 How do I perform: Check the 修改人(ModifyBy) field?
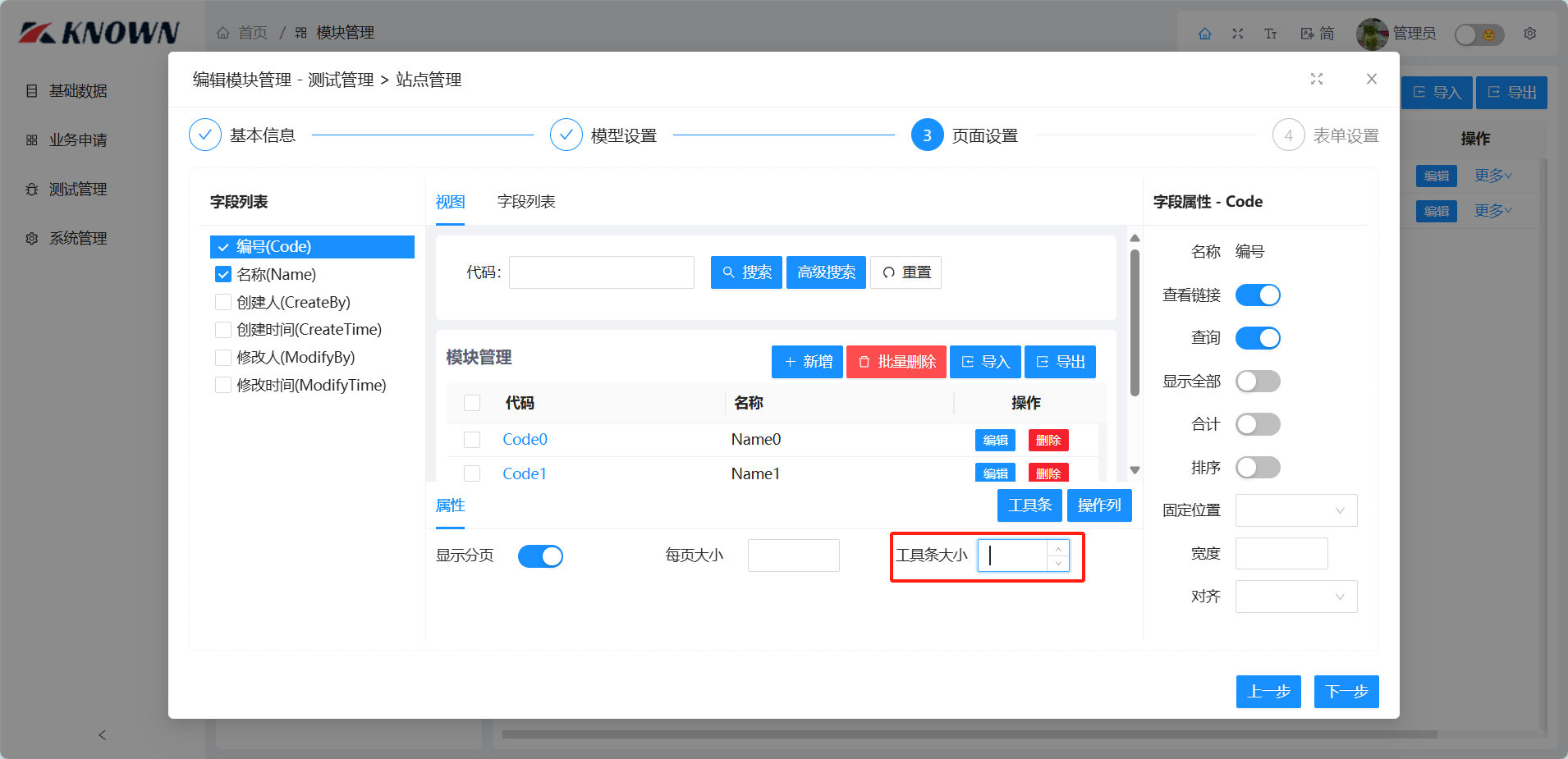click(223, 358)
